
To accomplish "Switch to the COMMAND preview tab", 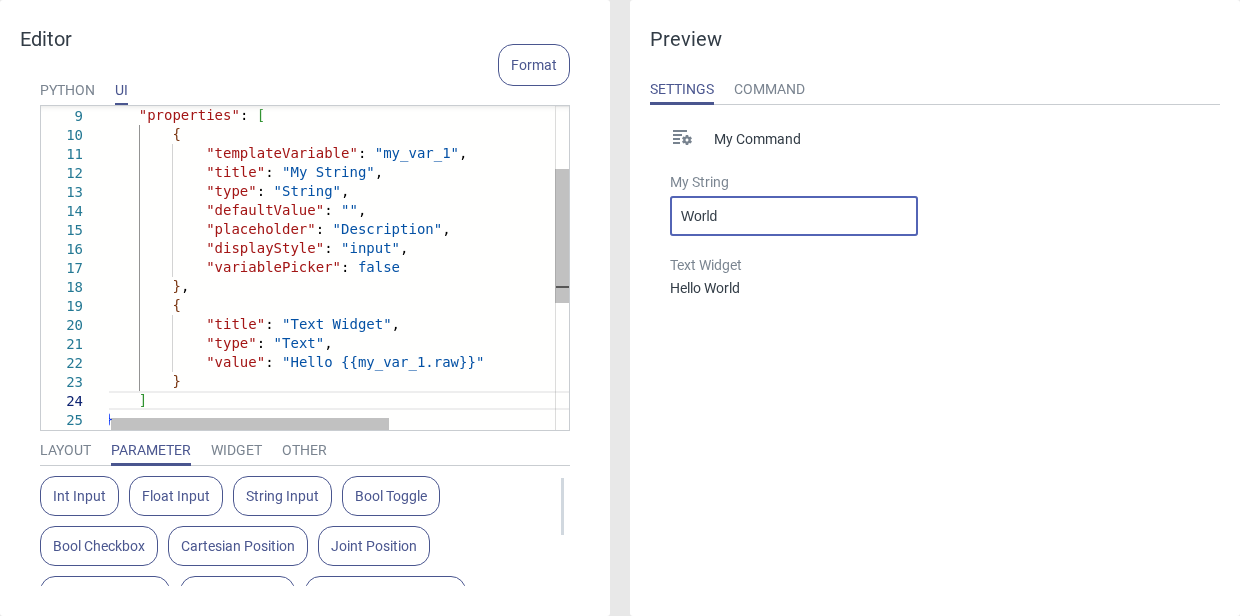I will pos(769,89).
